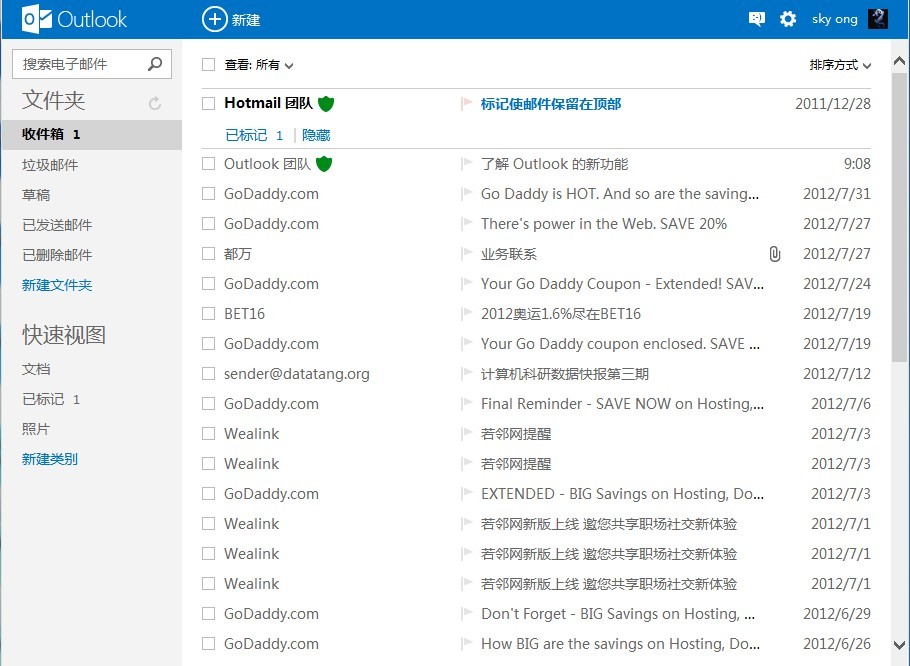Image resolution: width=910 pixels, height=666 pixels.
Task: Click 隐藏 to hide flagged messages
Action: (316, 135)
